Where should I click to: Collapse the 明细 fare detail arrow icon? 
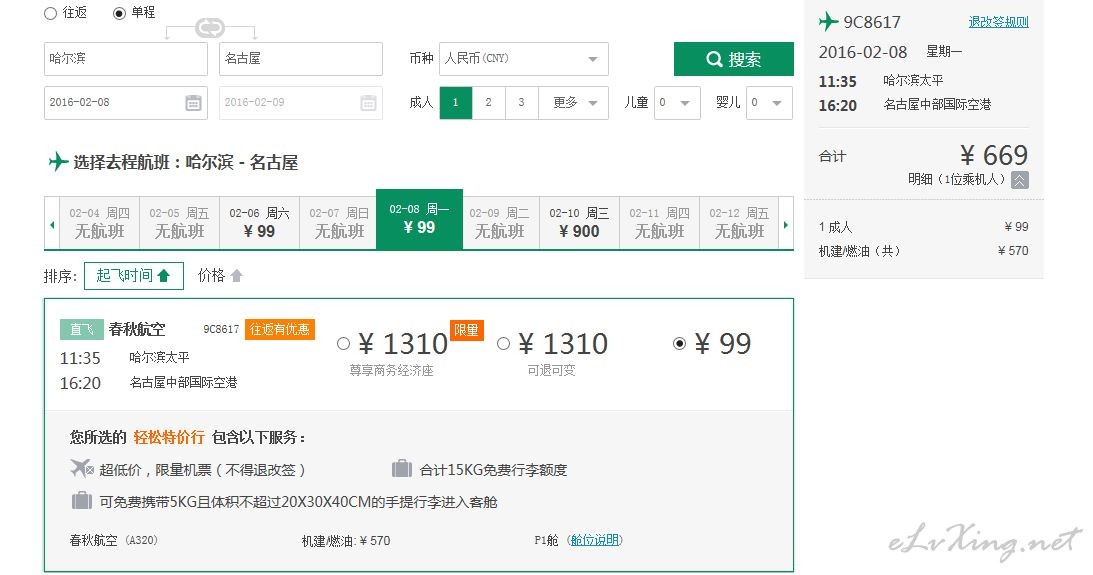click(x=1019, y=181)
